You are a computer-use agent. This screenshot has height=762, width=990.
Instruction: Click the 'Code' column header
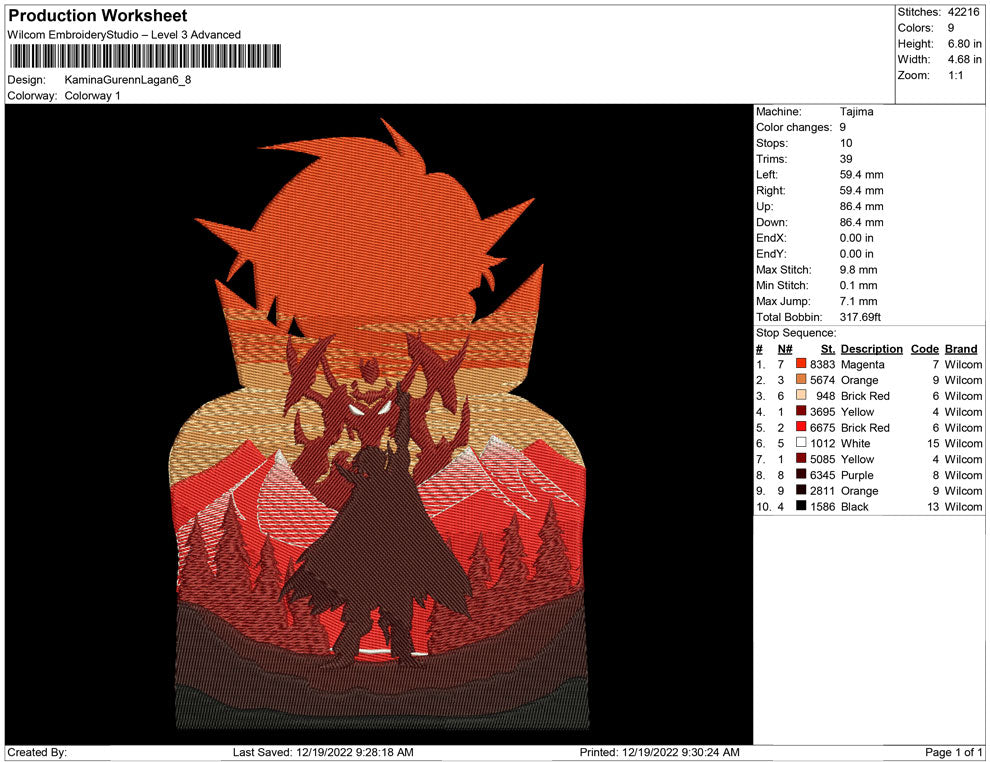pyautogui.click(x=925, y=349)
